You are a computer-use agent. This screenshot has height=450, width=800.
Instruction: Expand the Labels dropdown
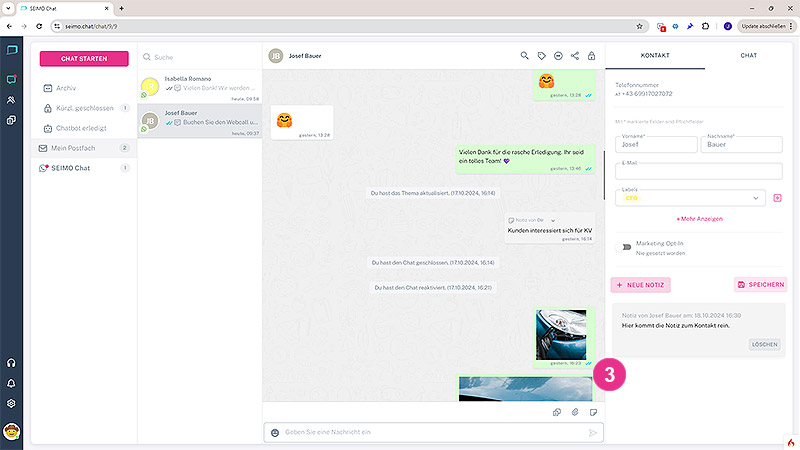point(755,198)
